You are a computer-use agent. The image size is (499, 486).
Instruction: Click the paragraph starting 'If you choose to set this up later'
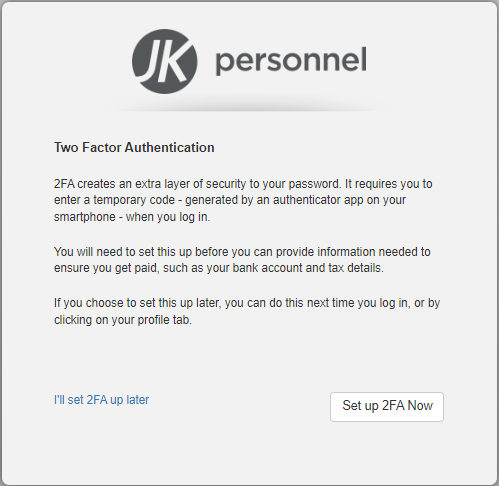247,311
